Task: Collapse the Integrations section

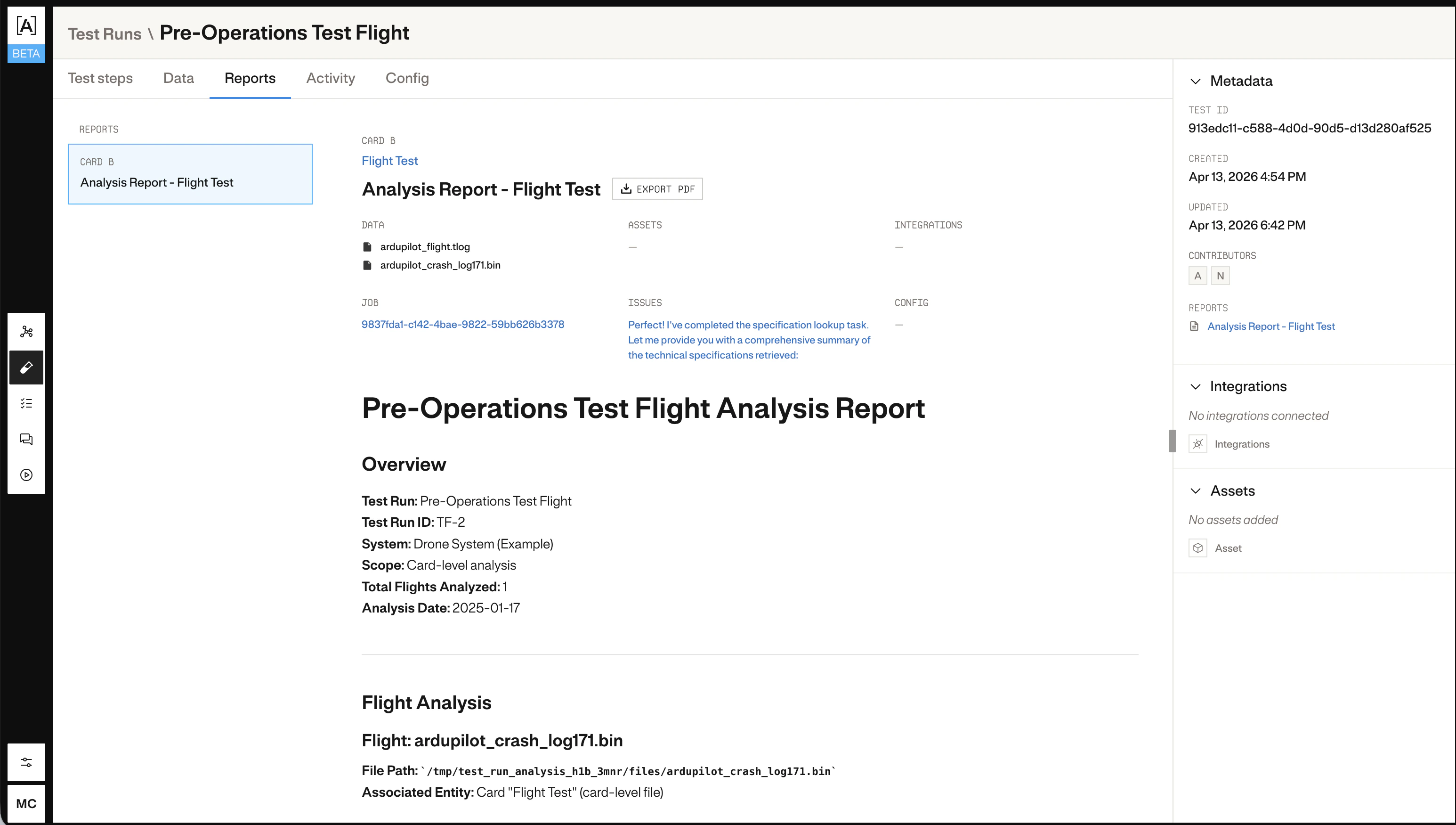Action: click(x=1195, y=386)
